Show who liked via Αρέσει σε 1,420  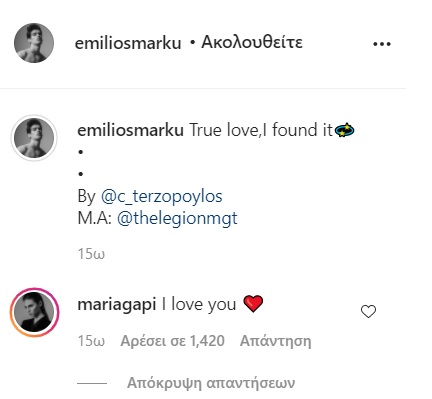tap(172, 341)
